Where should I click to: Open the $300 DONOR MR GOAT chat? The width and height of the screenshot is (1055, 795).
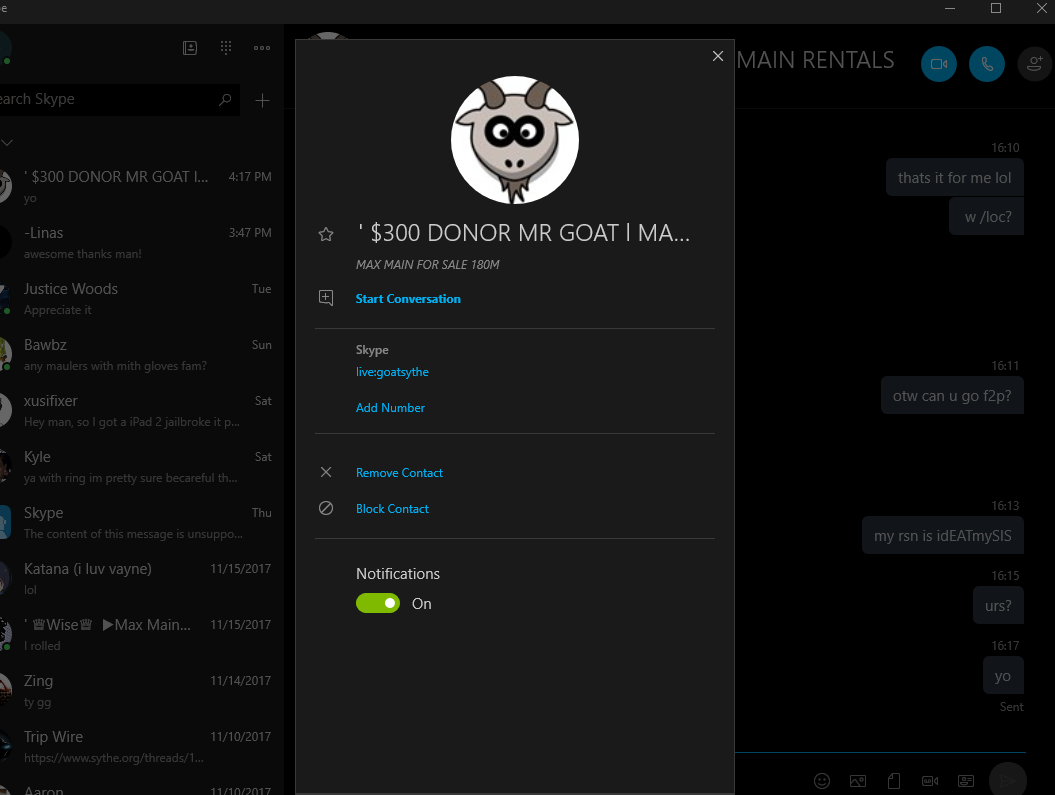(x=140, y=186)
